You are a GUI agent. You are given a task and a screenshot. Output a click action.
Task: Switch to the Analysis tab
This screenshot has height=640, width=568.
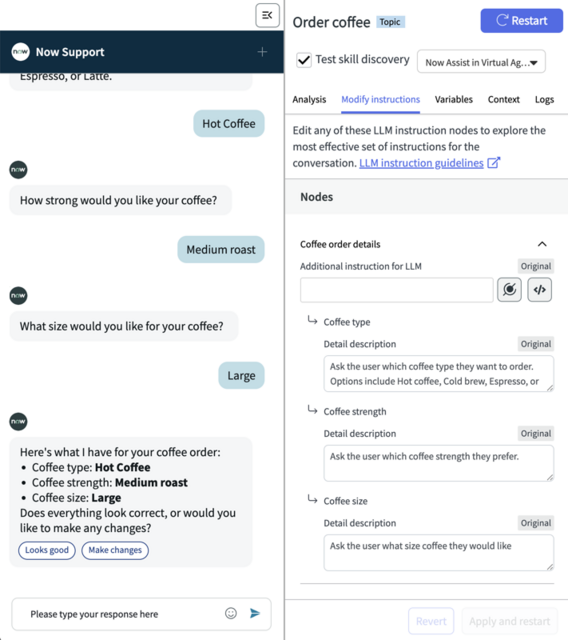pos(309,100)
